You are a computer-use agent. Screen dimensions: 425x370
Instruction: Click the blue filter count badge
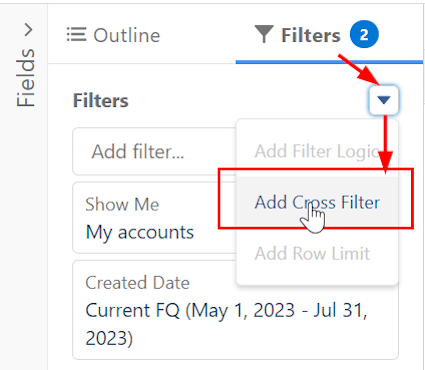click(x=364, y=34)
